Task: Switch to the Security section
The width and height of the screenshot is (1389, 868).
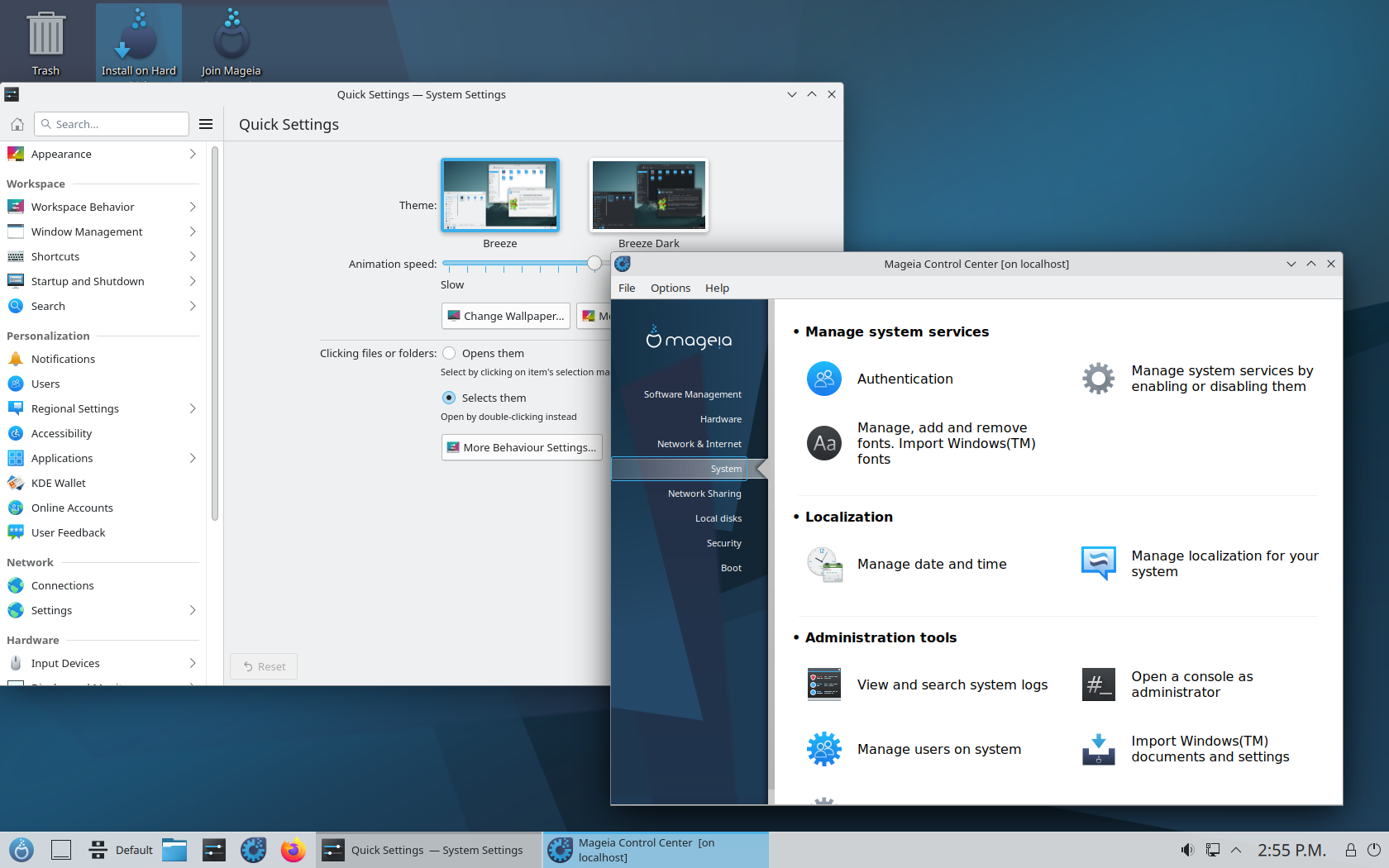Action: pos(723,543)
